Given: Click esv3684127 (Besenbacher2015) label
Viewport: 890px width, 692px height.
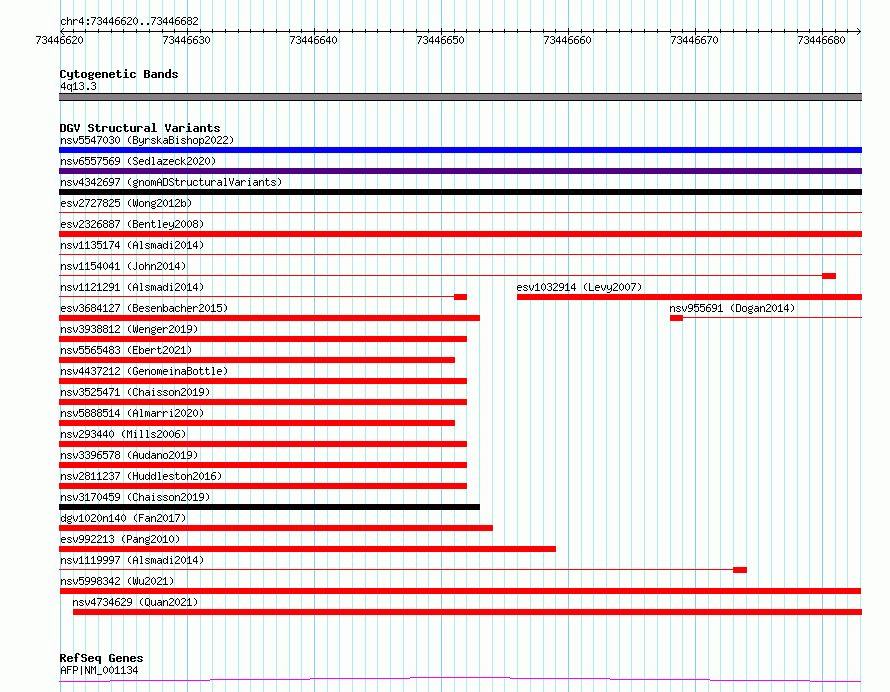Looking at the screenshot, I should point(144,308).
